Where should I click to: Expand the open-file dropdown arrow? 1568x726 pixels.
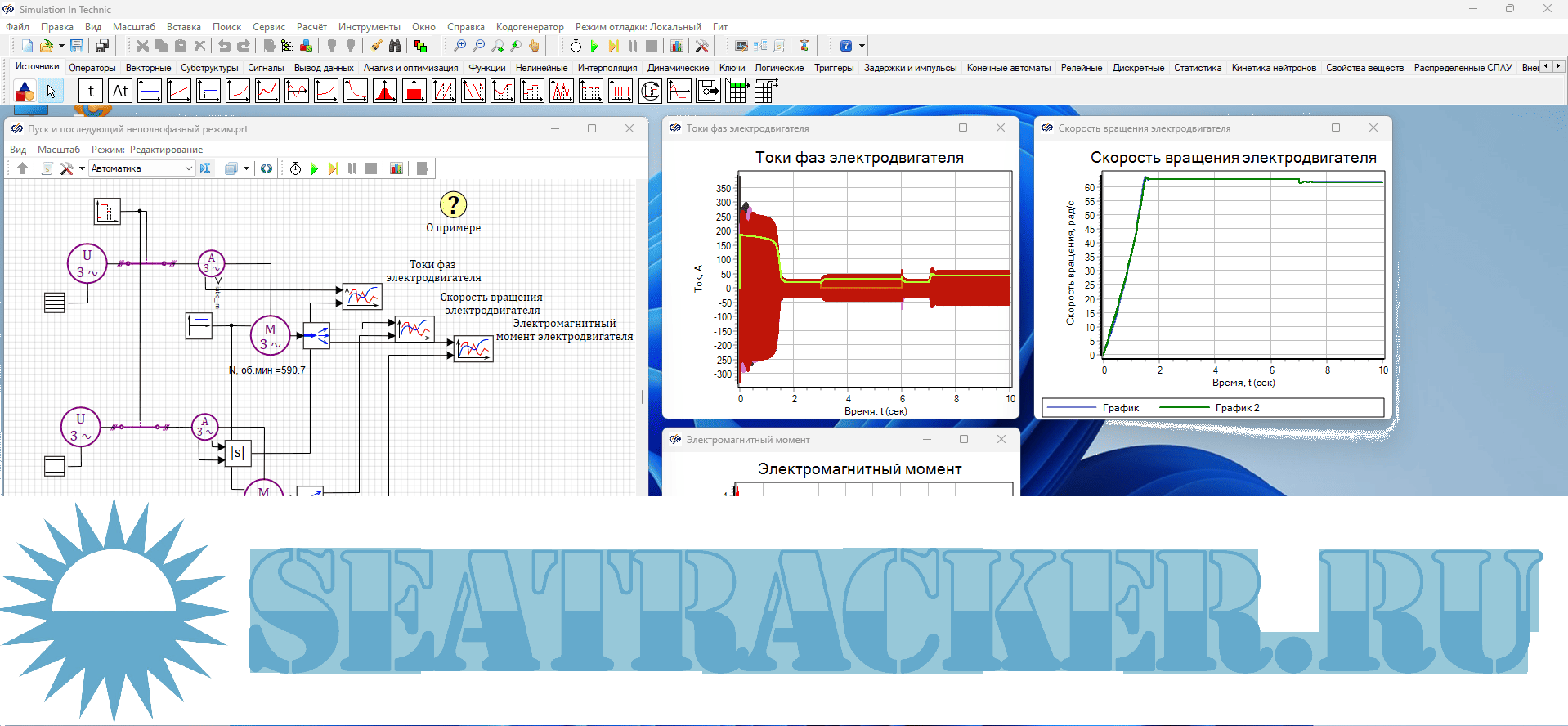pyautogui.click(x=61, y=47)
